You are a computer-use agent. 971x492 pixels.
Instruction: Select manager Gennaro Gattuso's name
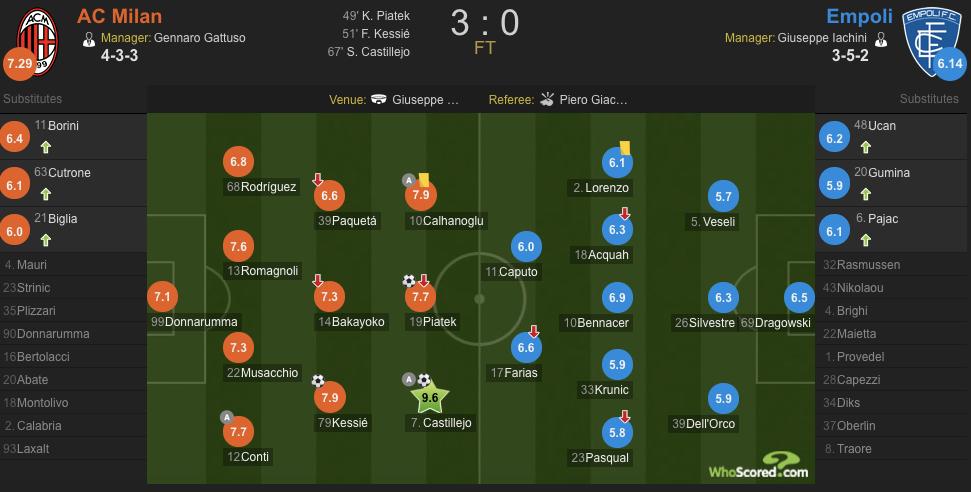(199, 38)
